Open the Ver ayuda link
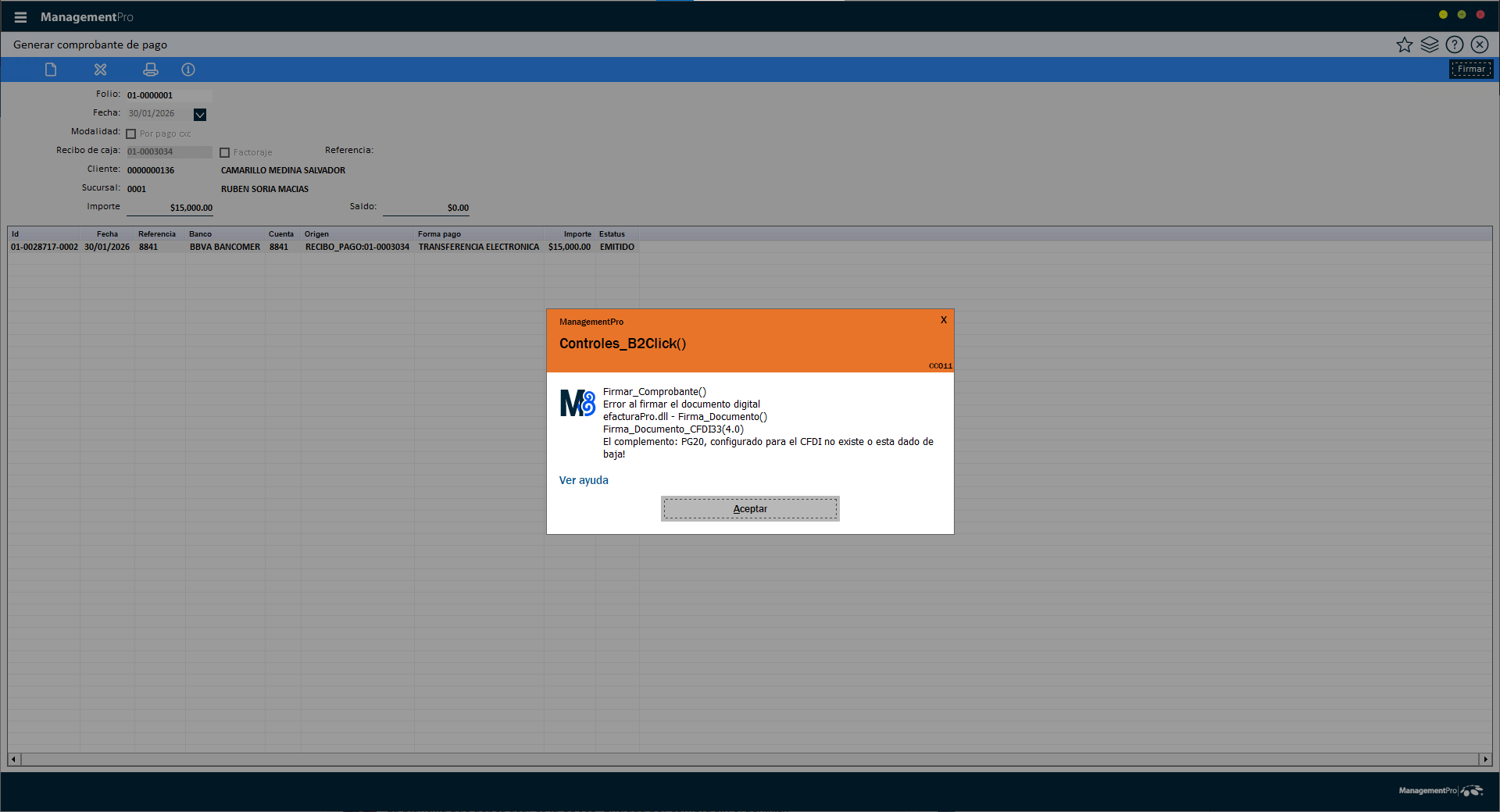Viewport: 1500px width, 812px height. (584, 480)
